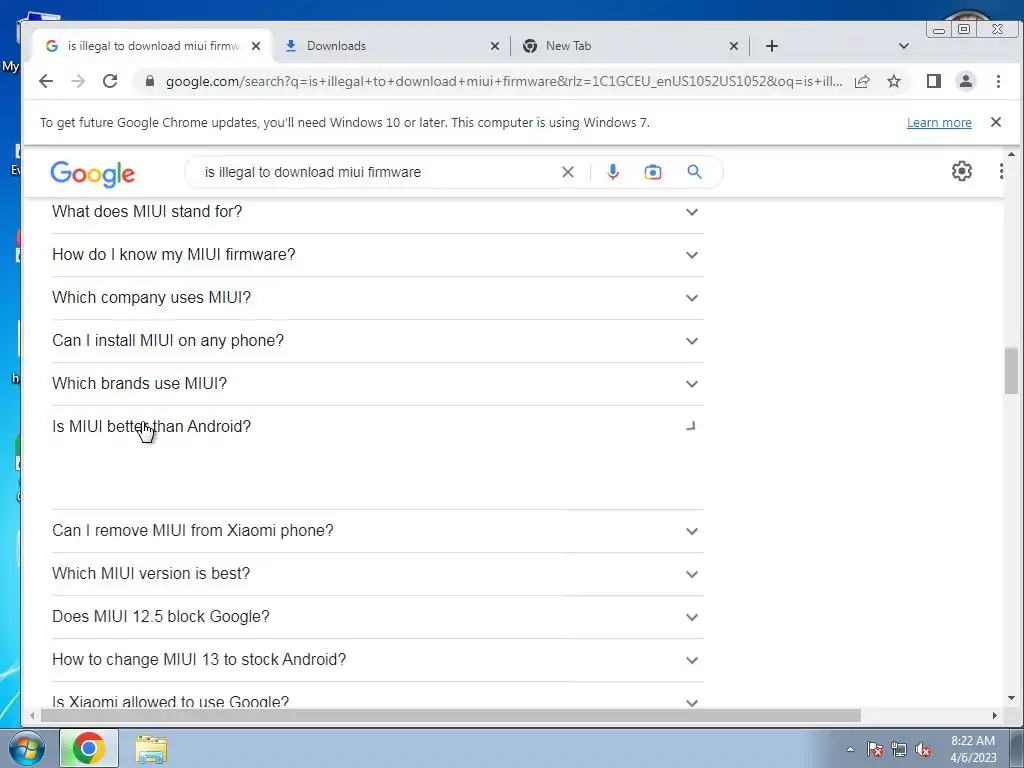This screenshot has height=768, width=1024.
Task: Click the Learn more link
Action: [x=939, y=123]
